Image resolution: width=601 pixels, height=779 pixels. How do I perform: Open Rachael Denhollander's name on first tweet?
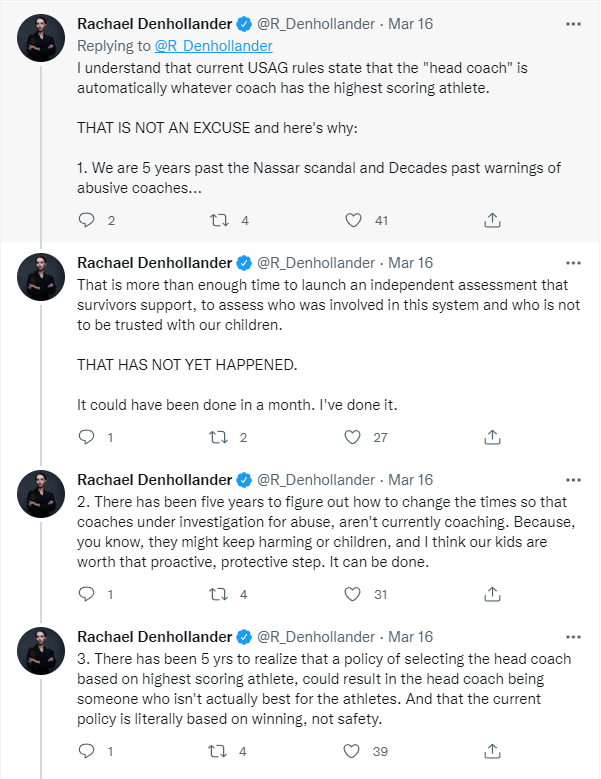tap(153, 23)
